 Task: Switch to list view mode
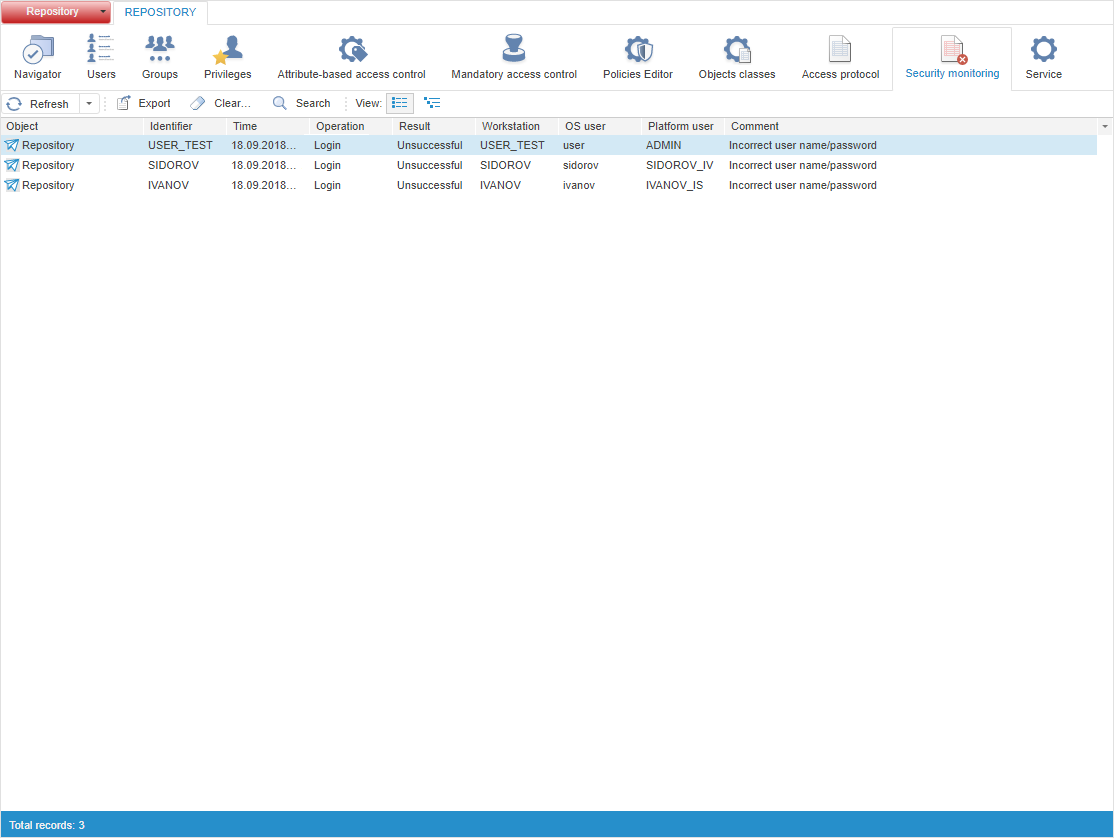[x=400, y=103]
